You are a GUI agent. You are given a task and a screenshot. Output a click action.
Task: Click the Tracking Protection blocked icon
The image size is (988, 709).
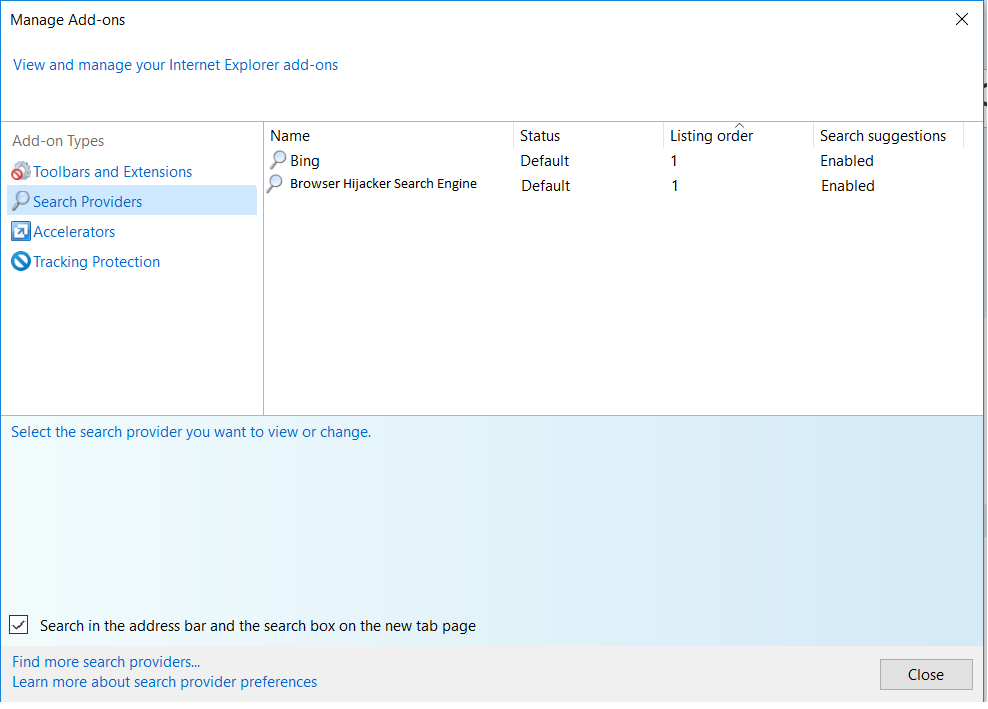pos(21,262)
